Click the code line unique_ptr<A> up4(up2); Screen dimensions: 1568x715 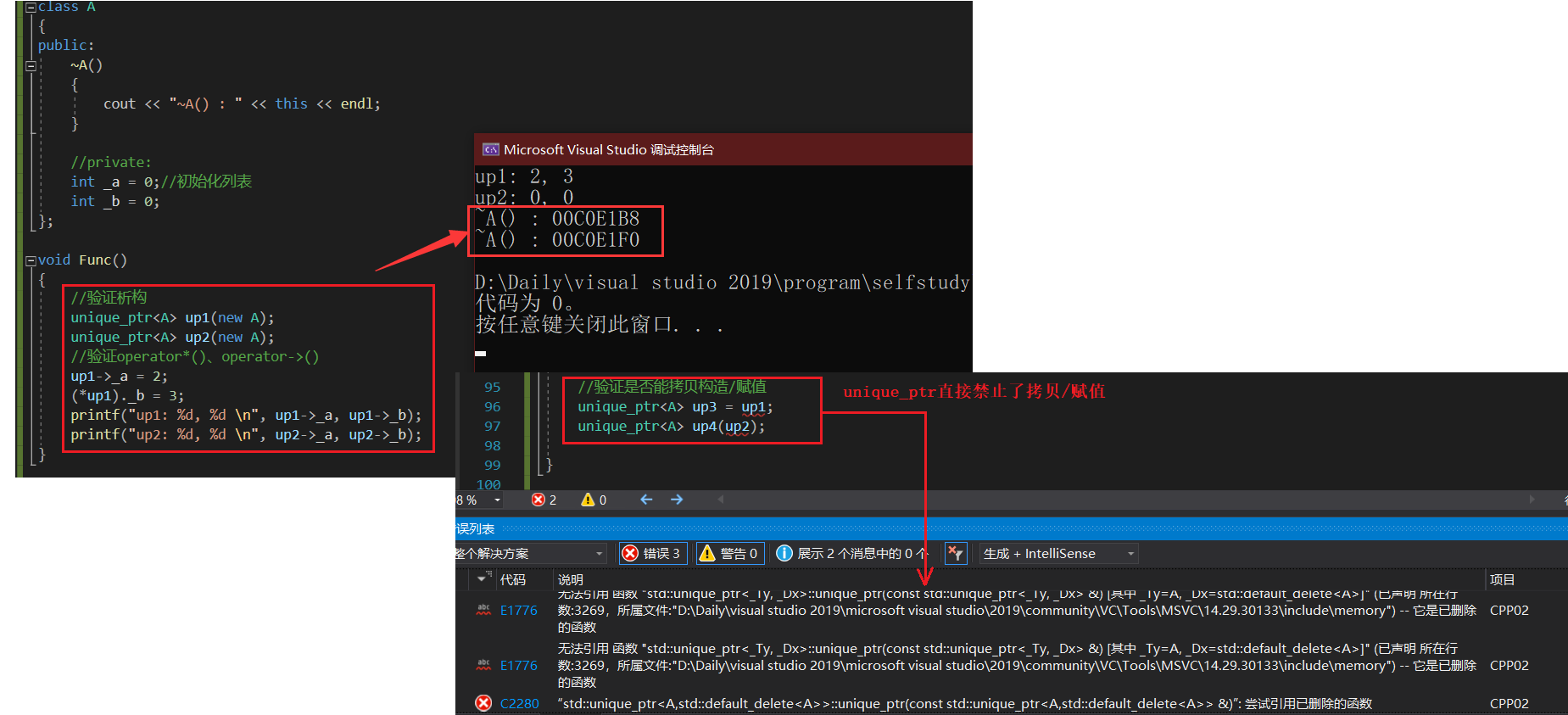(671, 427)
